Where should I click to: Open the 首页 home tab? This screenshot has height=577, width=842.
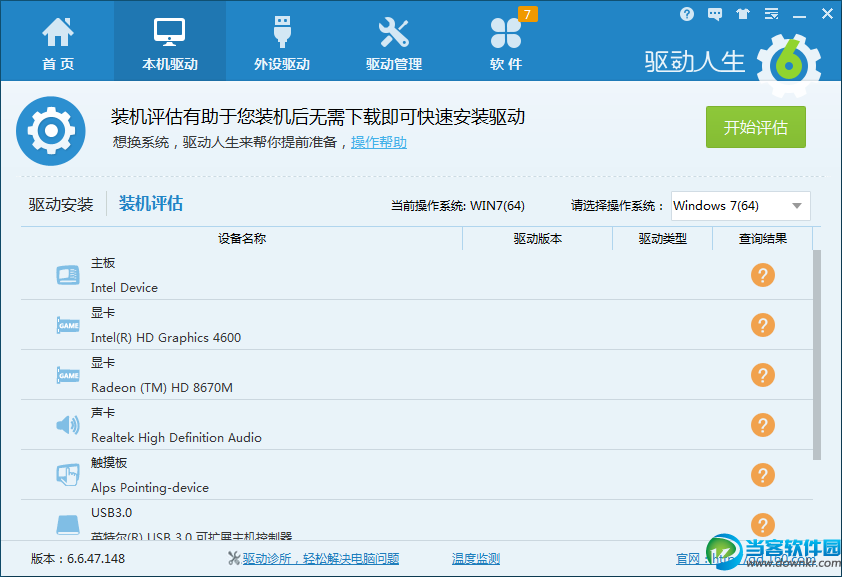[57, 42]
